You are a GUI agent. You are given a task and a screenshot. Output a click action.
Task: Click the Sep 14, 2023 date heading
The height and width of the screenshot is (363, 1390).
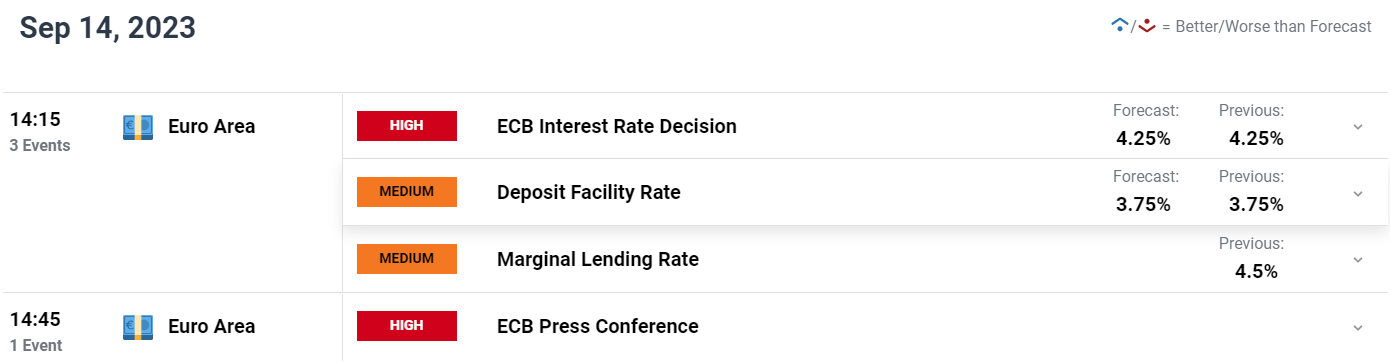tap(108, 28)
